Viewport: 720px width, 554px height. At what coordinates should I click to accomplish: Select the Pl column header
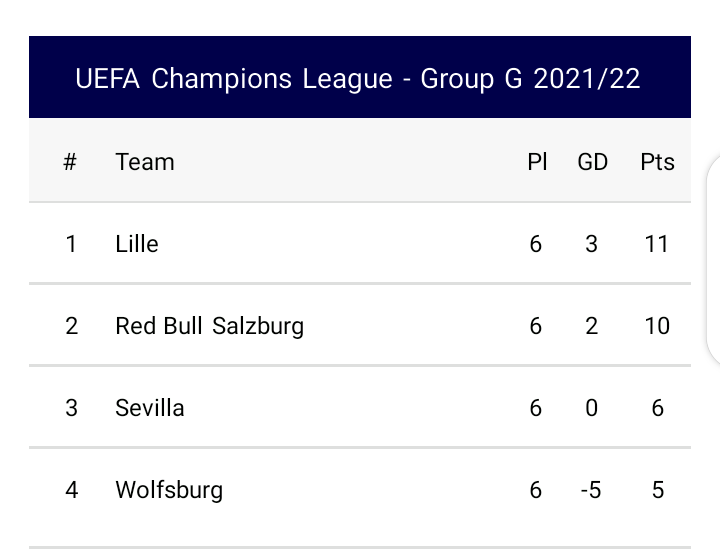pos(537,162)
